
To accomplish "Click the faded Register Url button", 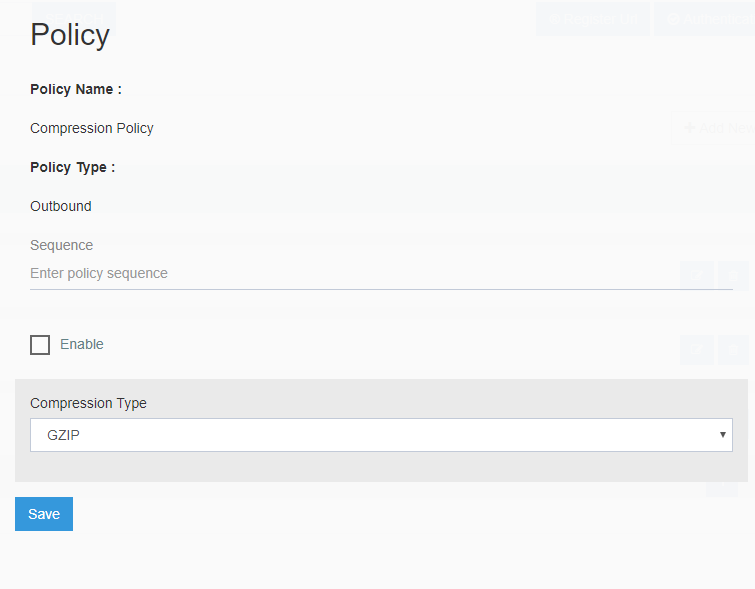I will [593, 19].
